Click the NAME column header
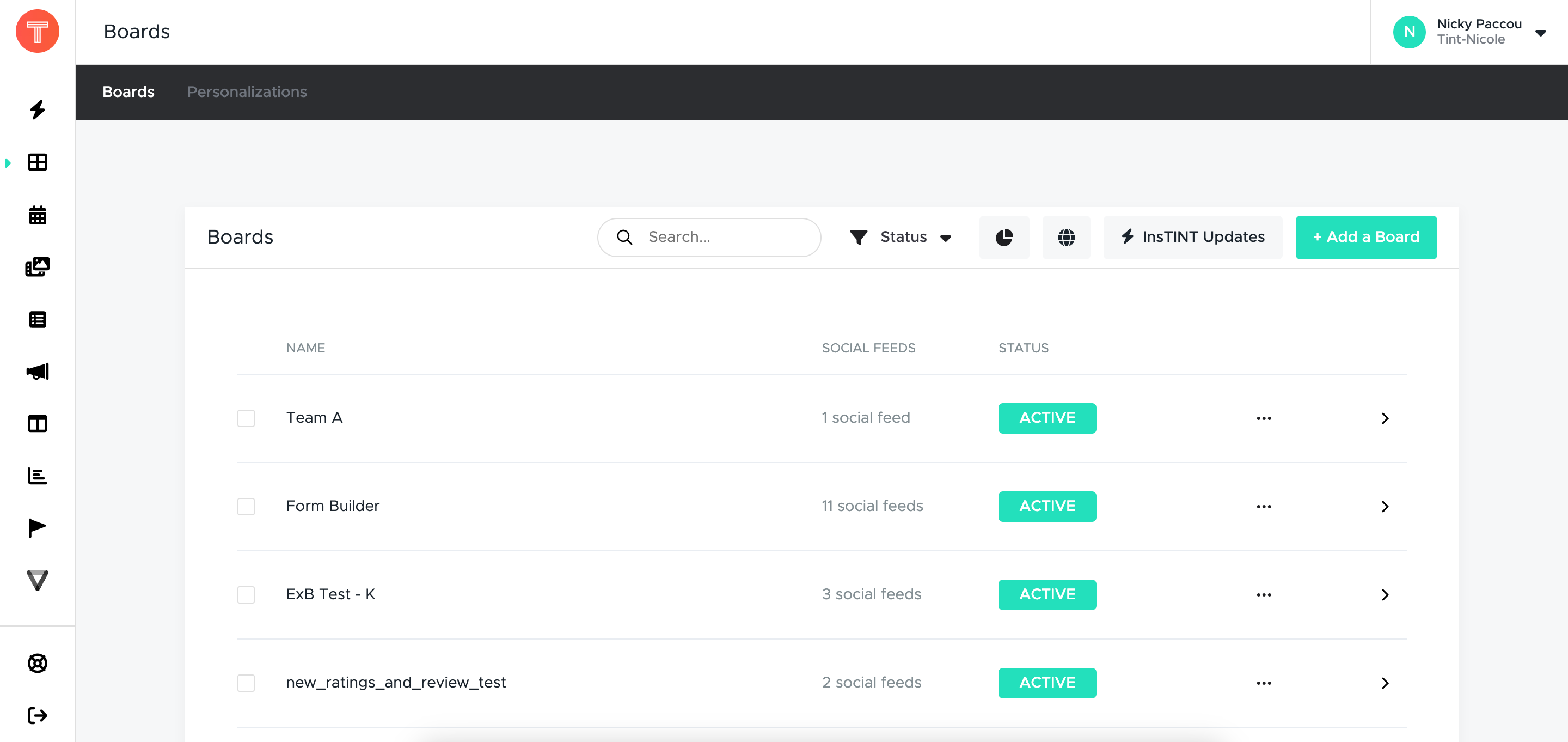1568x742 pixels. [305, 349]
